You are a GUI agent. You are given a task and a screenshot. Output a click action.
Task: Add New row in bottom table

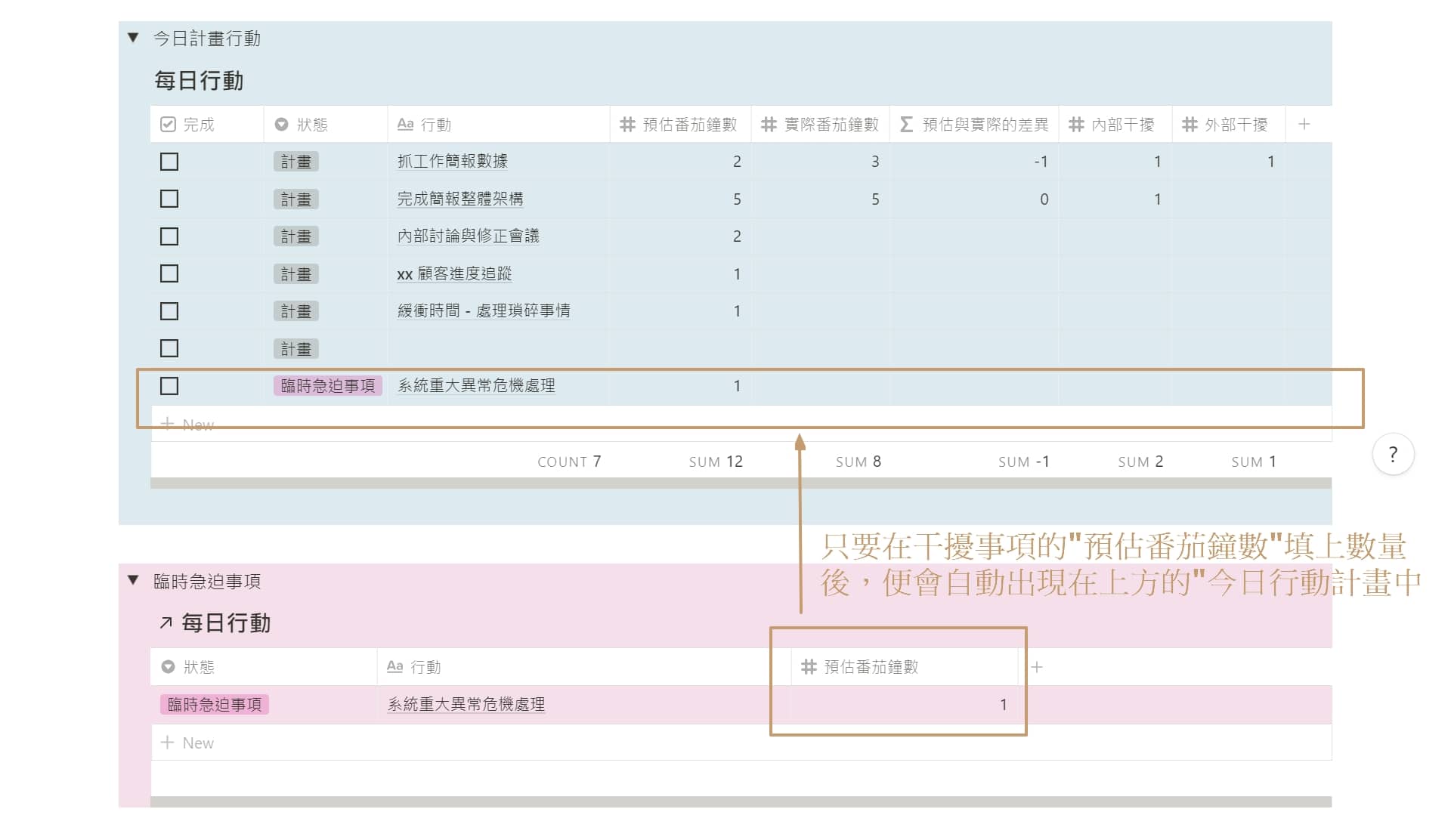(187, 743)
